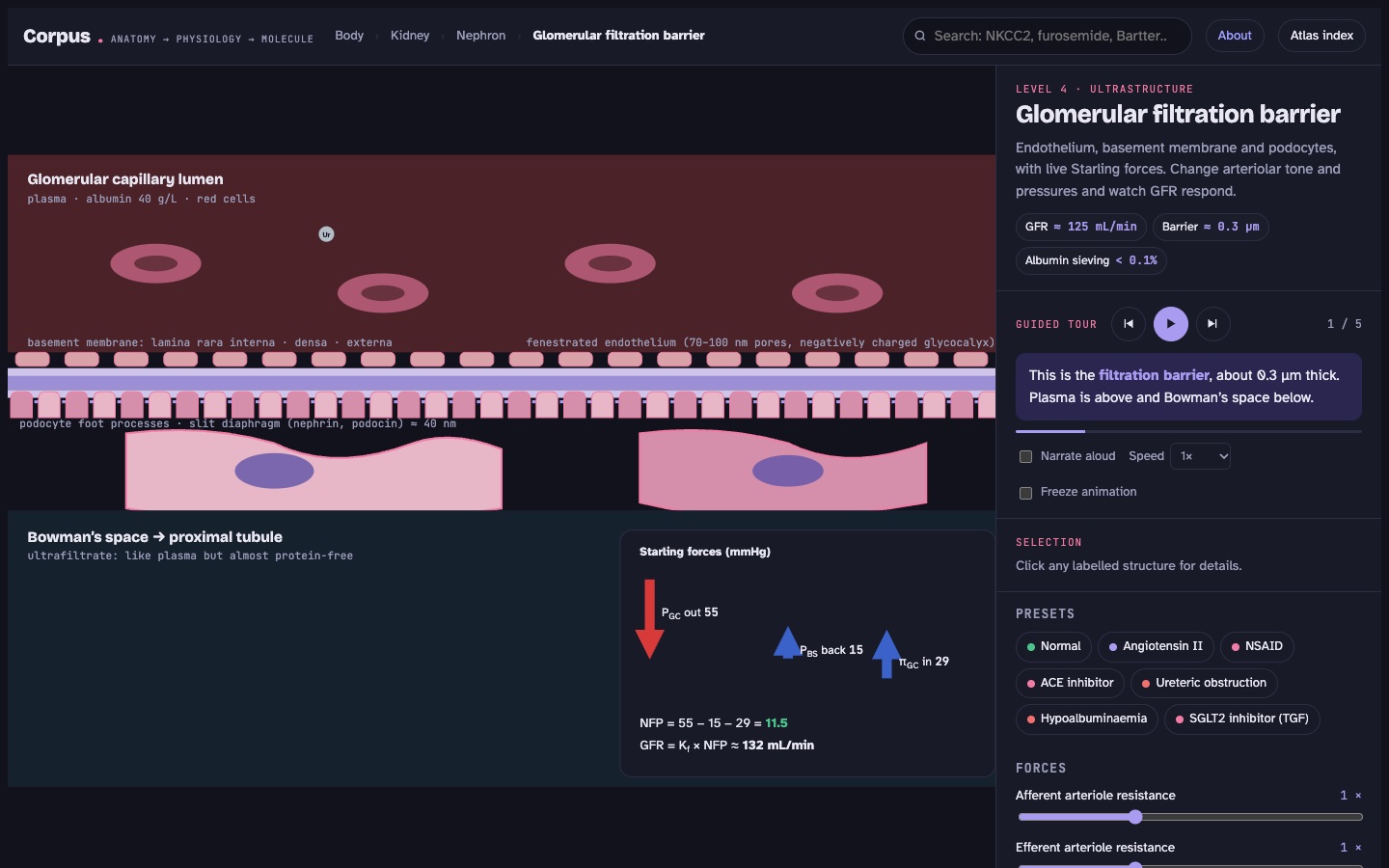Select the SGLT2 inhibitor (TGF) preset
The width and height of the screenshot is (1389, 868).
click(1242, 719)
